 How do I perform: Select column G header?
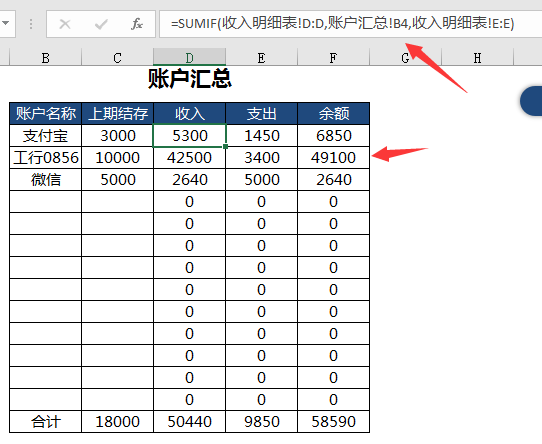point(405,57)
